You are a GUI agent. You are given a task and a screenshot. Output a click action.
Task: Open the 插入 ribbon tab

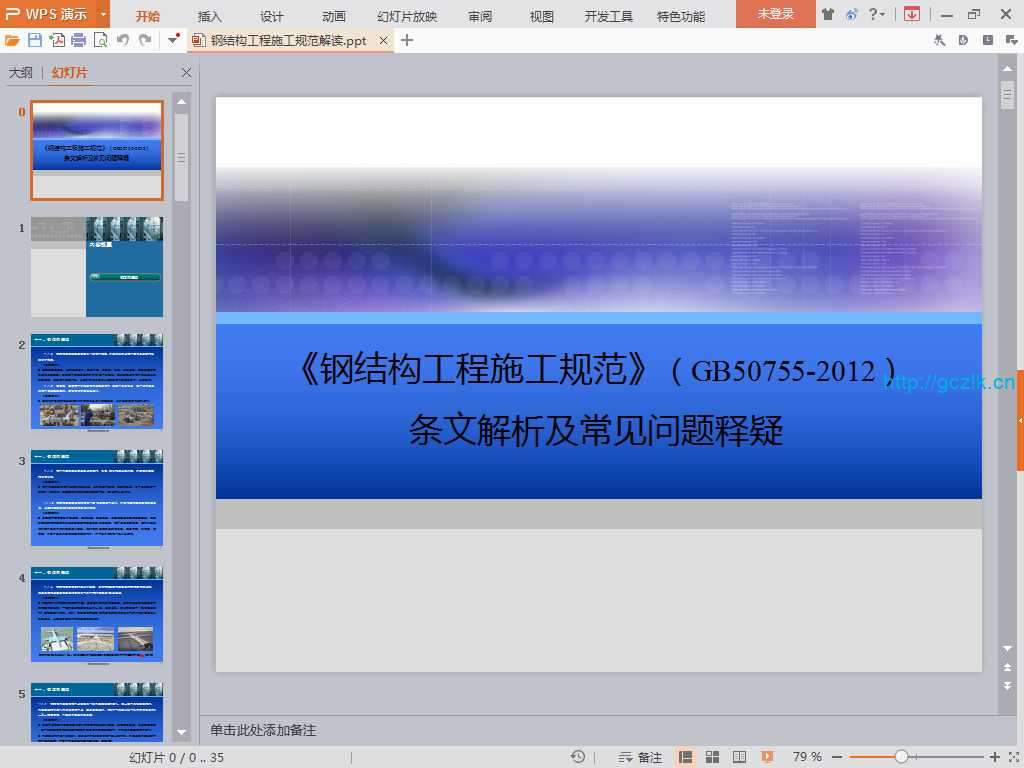coord(210,16)
